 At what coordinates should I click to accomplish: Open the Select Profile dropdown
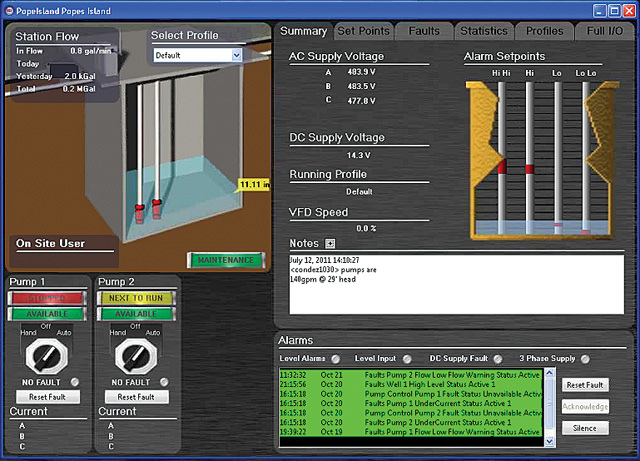coord(237,56)
